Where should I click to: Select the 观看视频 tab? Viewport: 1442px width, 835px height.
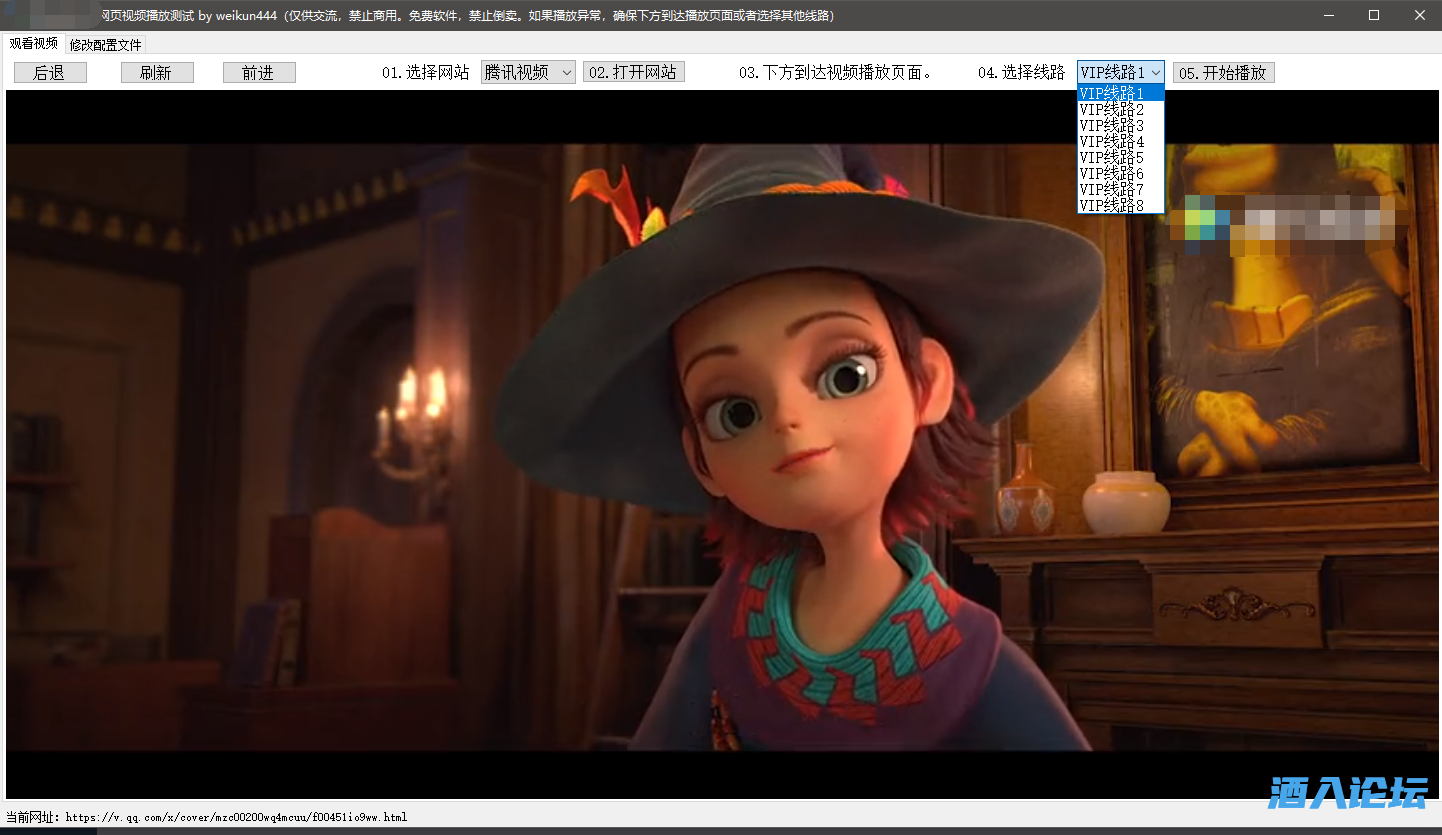click(33, 43)
